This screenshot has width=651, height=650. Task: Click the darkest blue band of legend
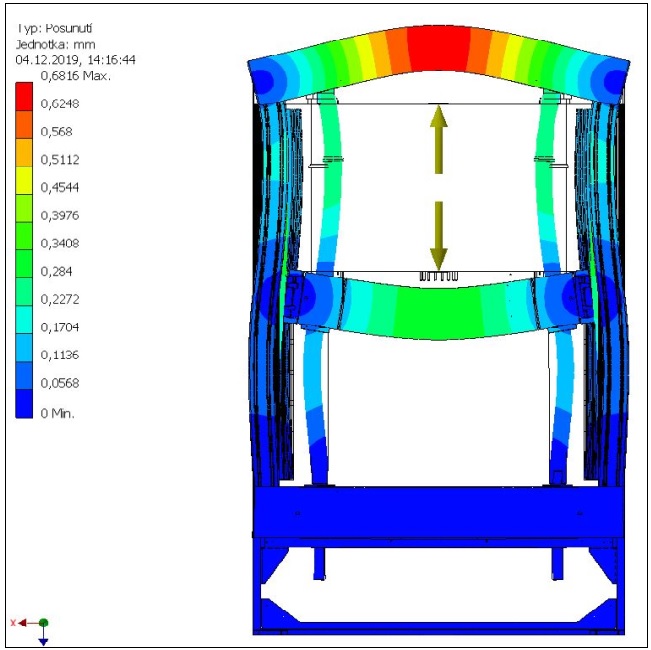24,403
